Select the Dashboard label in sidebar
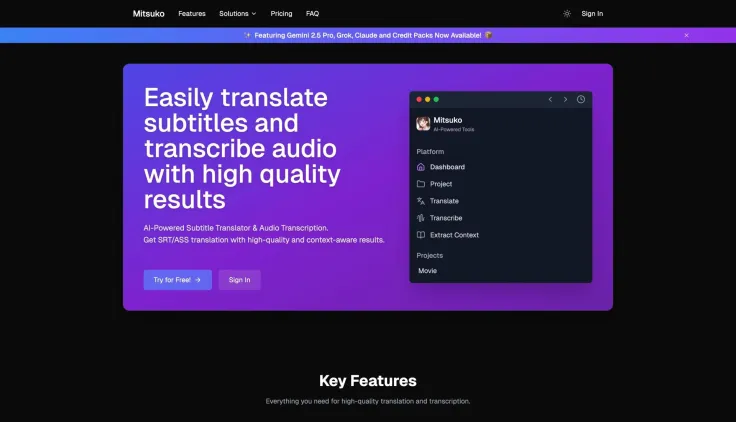This screenshot has width=736, height=422. [447, 167]
